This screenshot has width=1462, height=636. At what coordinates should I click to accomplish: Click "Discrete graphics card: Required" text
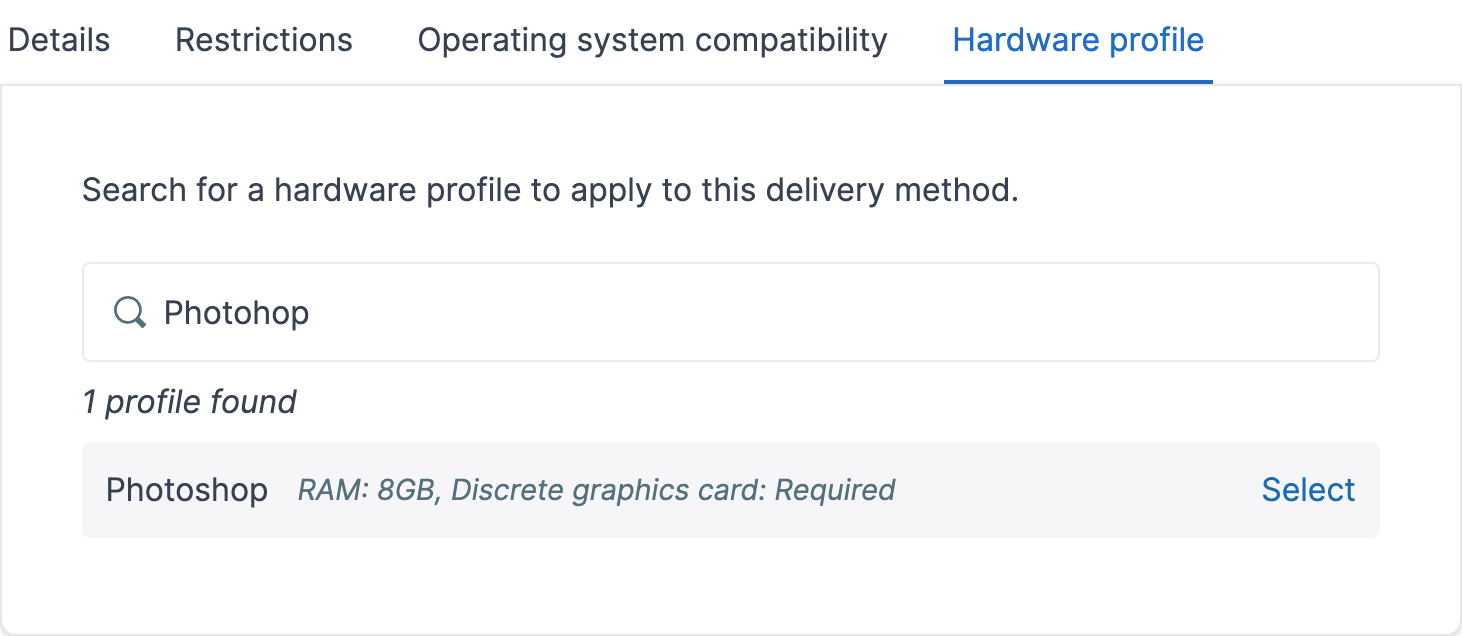point(673,490)
